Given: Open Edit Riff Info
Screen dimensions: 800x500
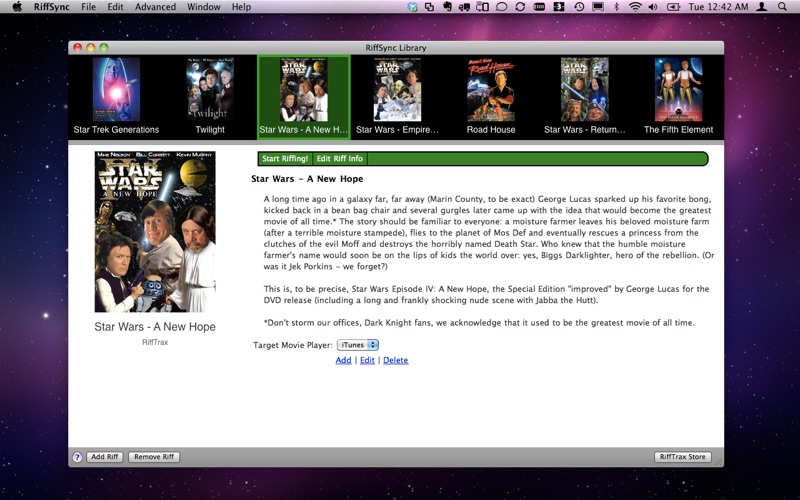Looking at the screenshot, I should (x=340, y=159).
